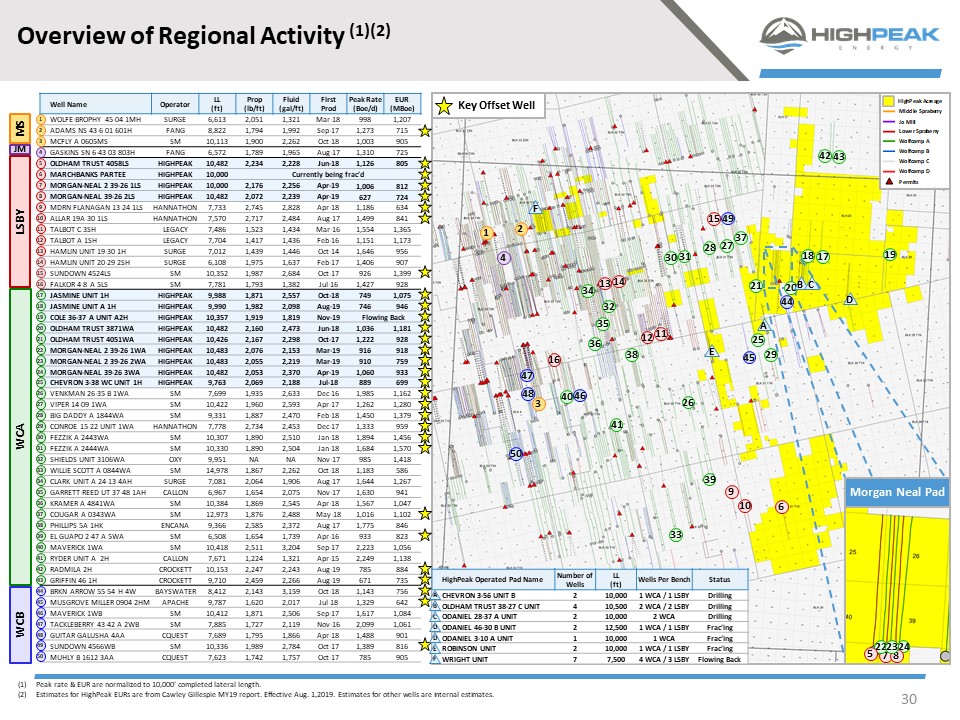Click the green Wolfcamp A legend line

point(889,141)
